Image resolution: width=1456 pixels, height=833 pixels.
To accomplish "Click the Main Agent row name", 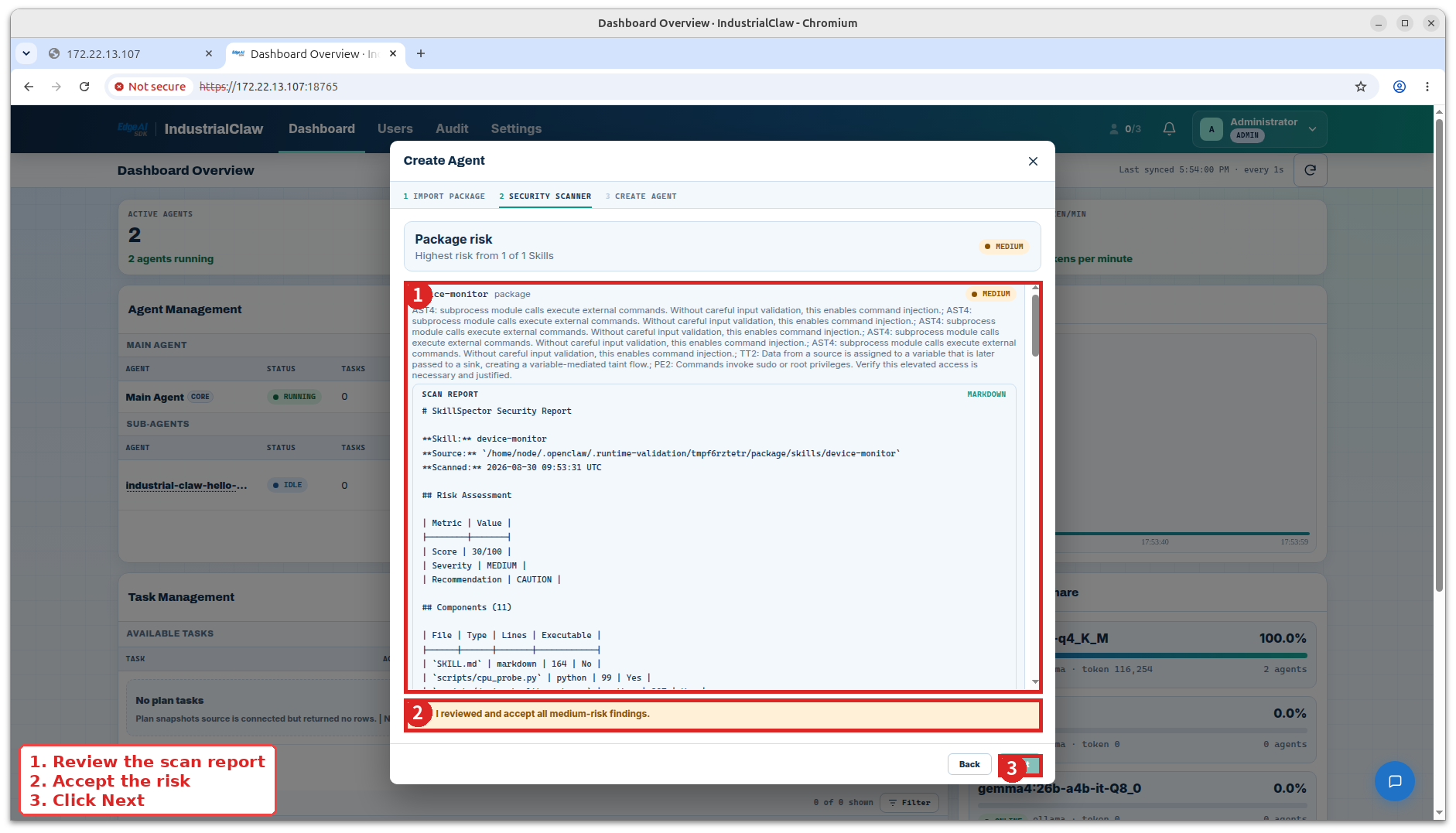I will point(155,398).
